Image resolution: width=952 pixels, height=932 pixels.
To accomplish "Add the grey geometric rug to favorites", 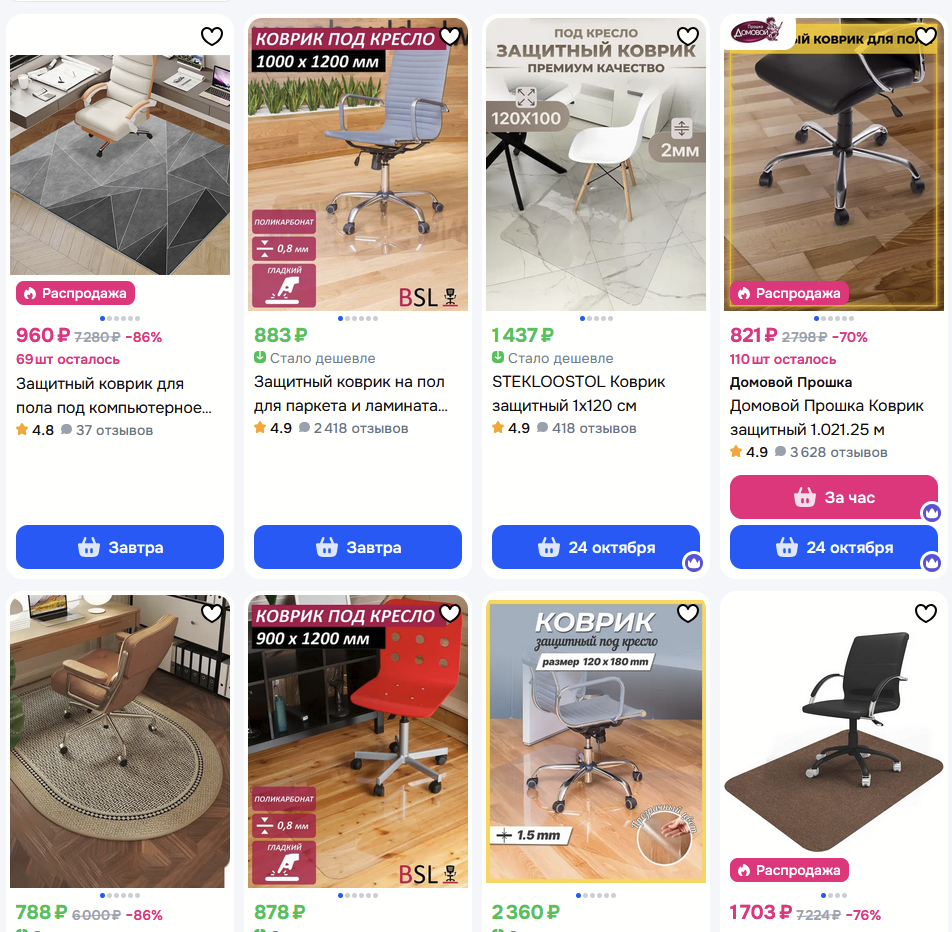I will click(x=212, y=36).
